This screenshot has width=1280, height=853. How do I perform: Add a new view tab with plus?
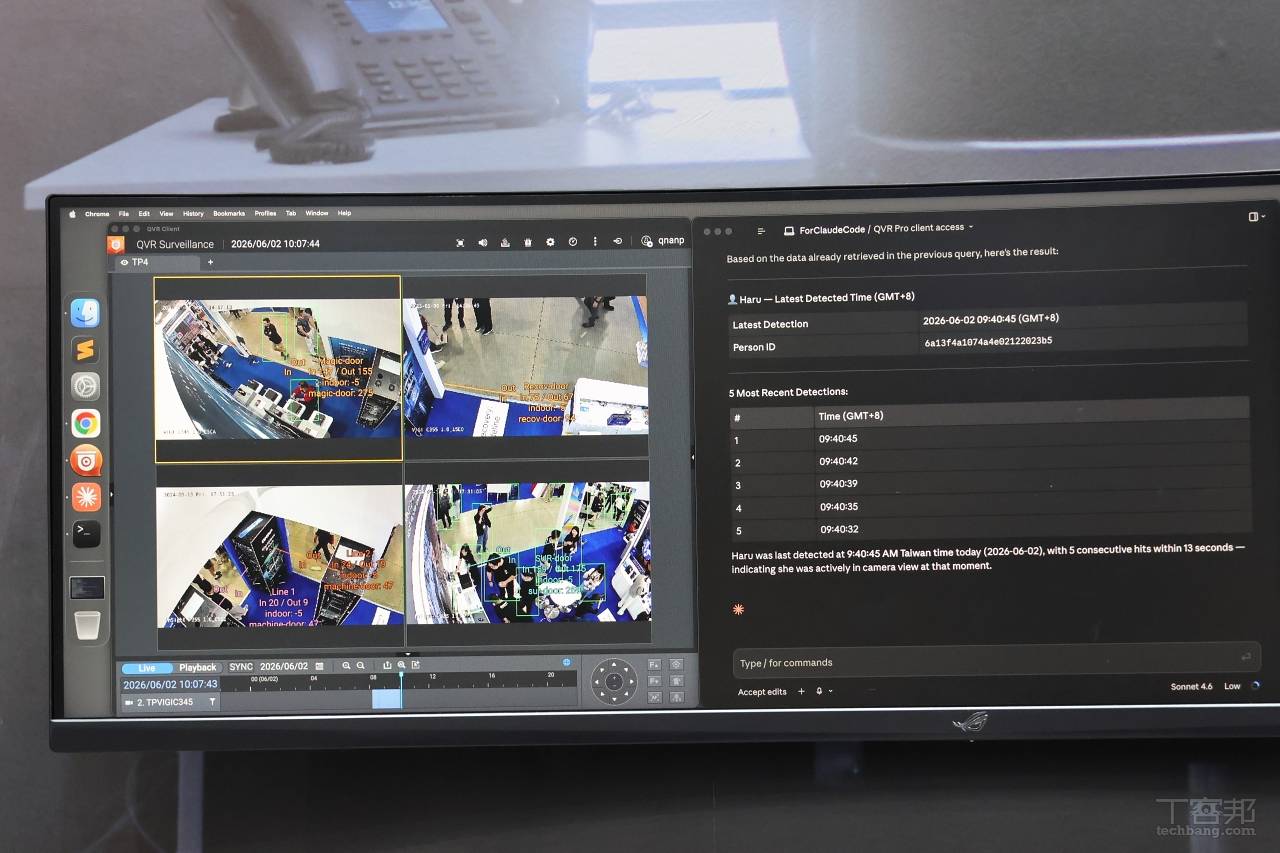coord(210,262)
